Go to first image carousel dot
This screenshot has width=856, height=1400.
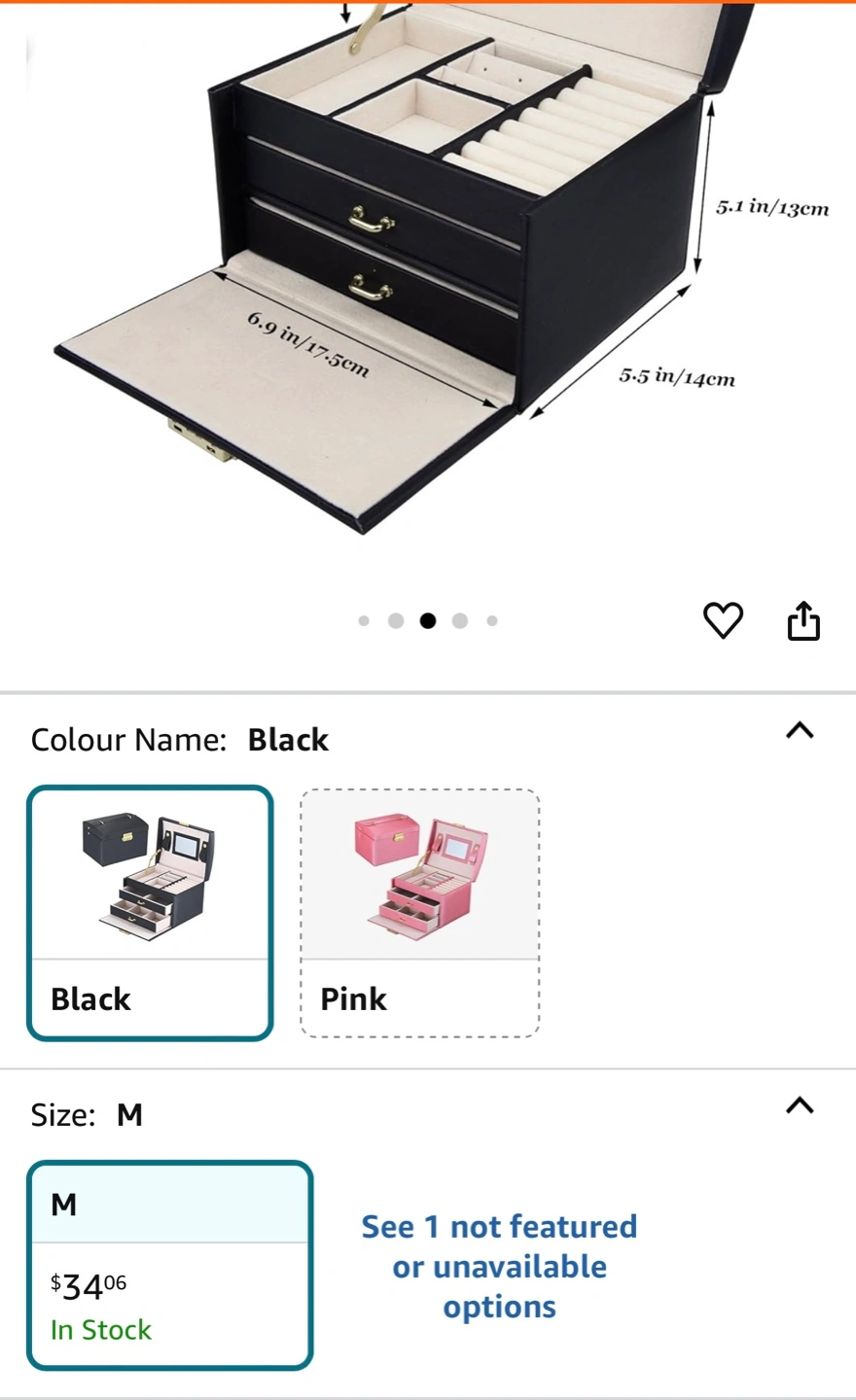[364, 620]
